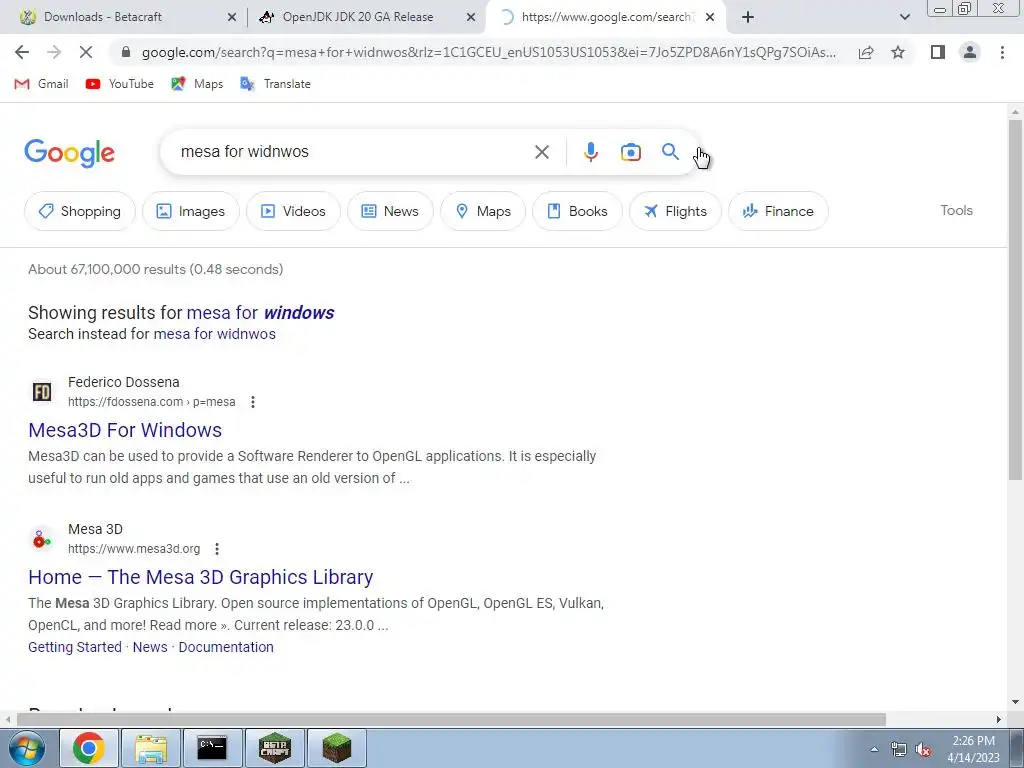The height and width of the screenshot is (768, 1024).
Task: Open News sublink under Mesa 3D
Action: 150,647
